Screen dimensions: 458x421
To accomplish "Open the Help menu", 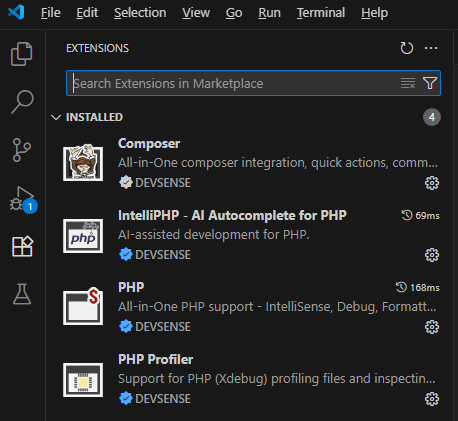I will click(x=374, y=13).
